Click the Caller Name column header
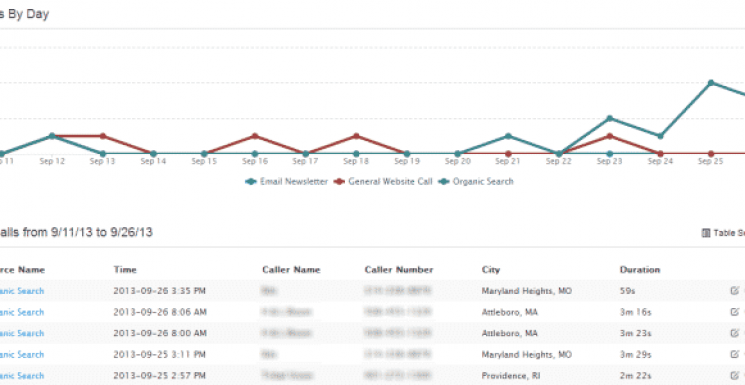 291,270
